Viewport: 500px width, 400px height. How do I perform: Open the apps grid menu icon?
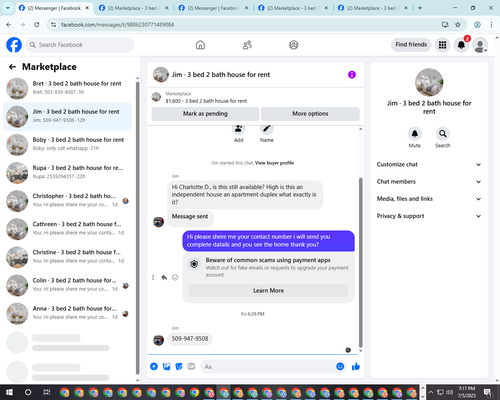[442, 45]
